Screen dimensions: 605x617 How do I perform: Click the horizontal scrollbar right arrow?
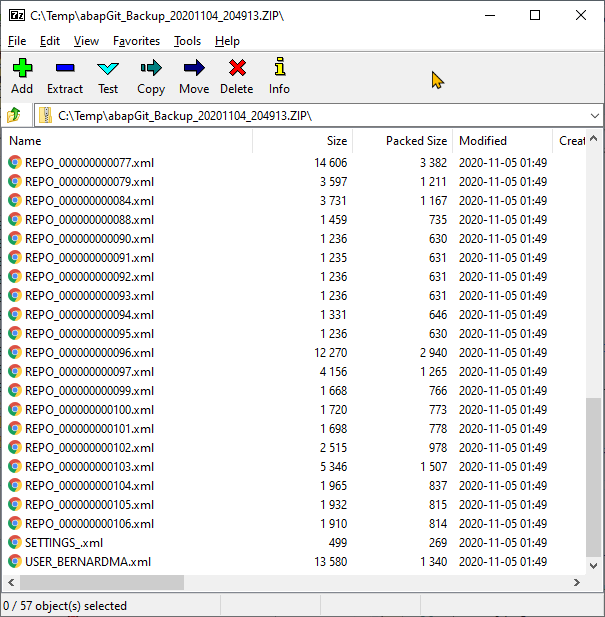[577, 582]
